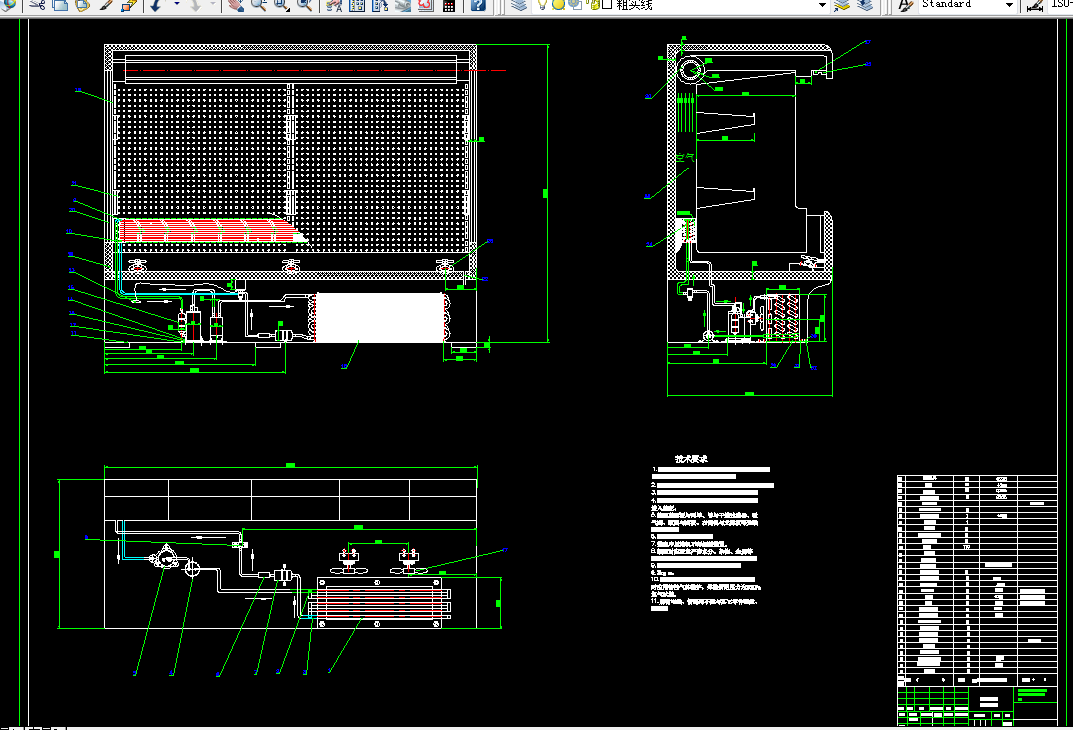Open the Text Style manager icon
1073x730 pixels.
[905, 5]
